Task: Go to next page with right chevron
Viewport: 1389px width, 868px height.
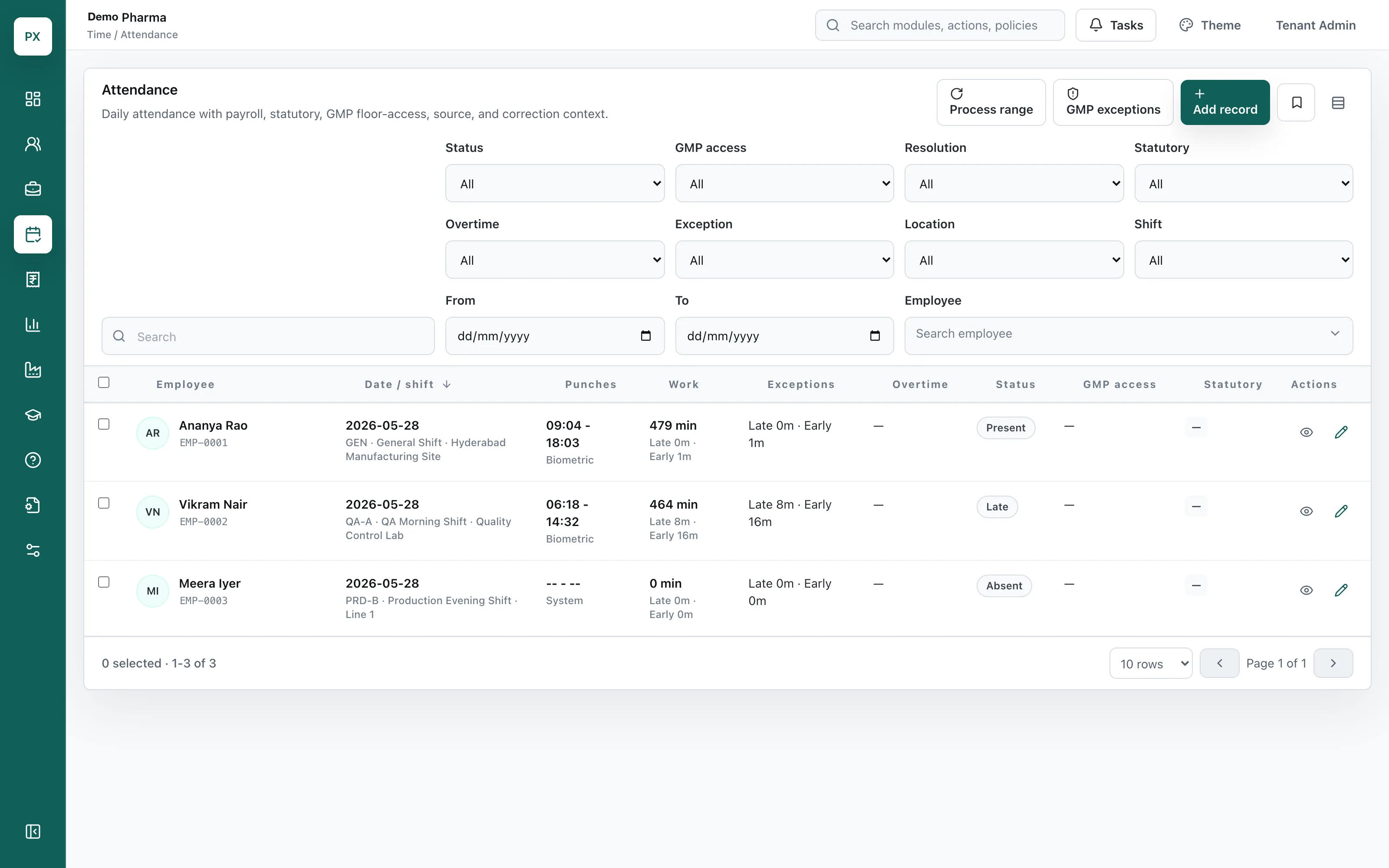Action: (1333, 664)
